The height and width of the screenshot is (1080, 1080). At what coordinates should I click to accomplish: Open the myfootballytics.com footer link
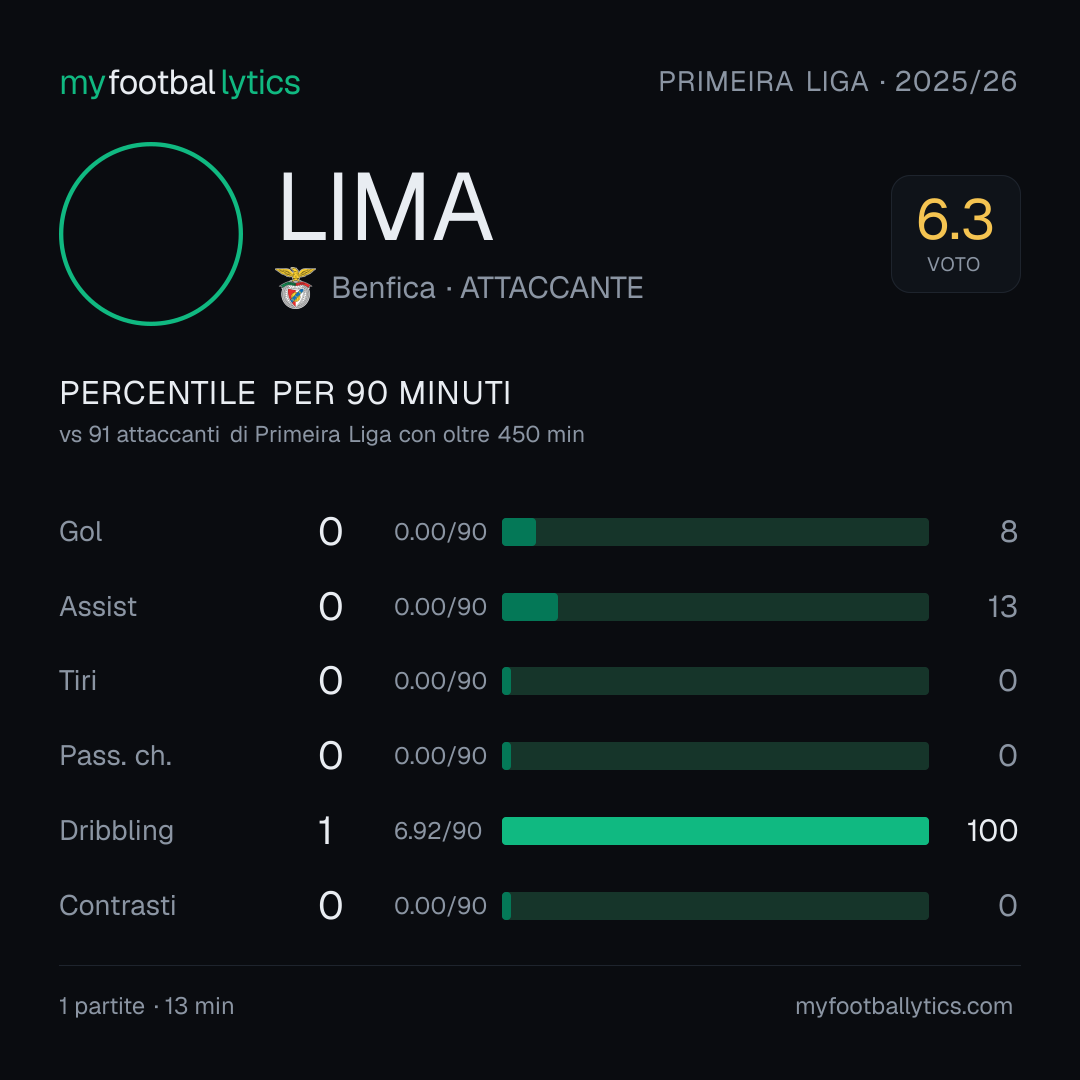tap(904, 1006)
